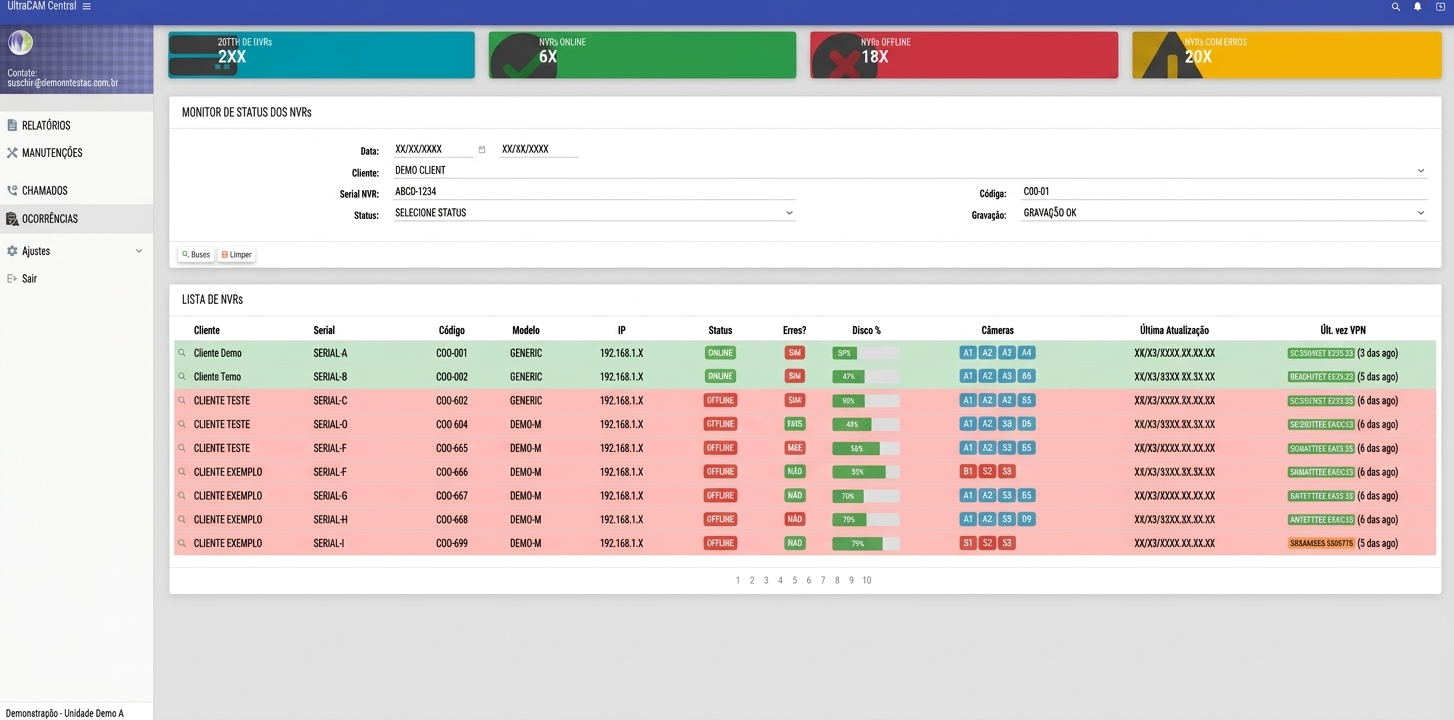Click the B1 camera badge in COO-666 row

click(967, 472)
